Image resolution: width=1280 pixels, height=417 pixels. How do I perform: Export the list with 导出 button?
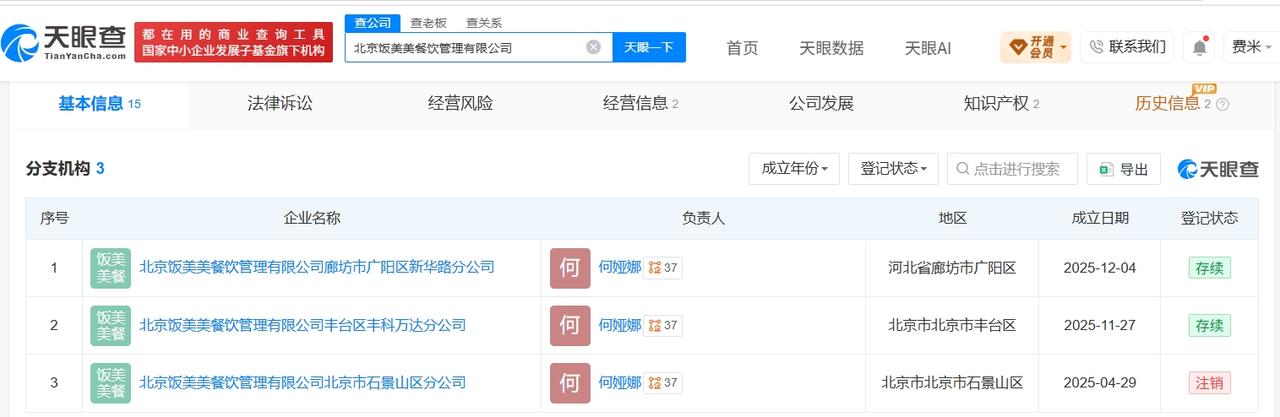pos(1124,169)
